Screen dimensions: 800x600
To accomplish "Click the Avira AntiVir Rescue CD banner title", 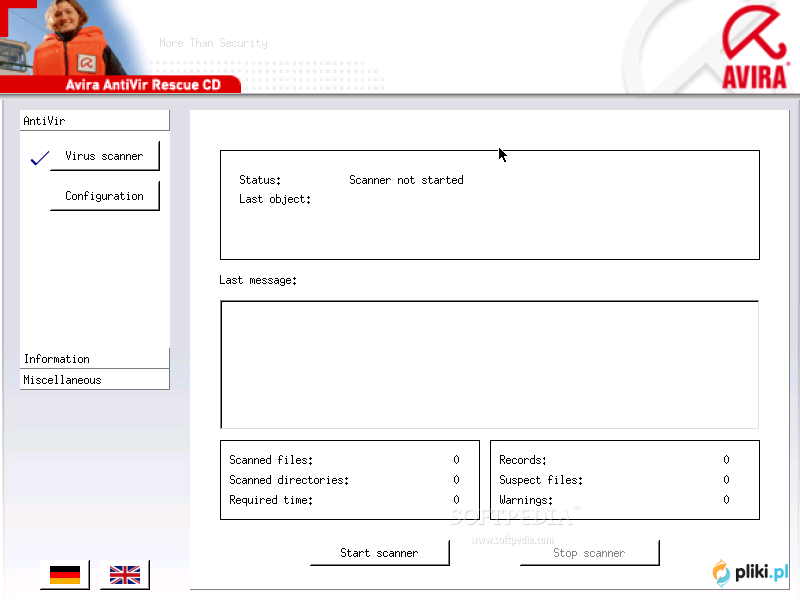I will pyautogui.click(x=143, y=84).
